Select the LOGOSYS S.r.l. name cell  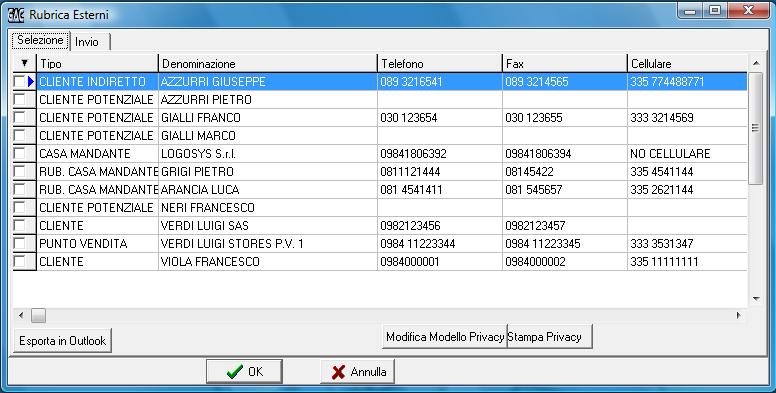268,153
